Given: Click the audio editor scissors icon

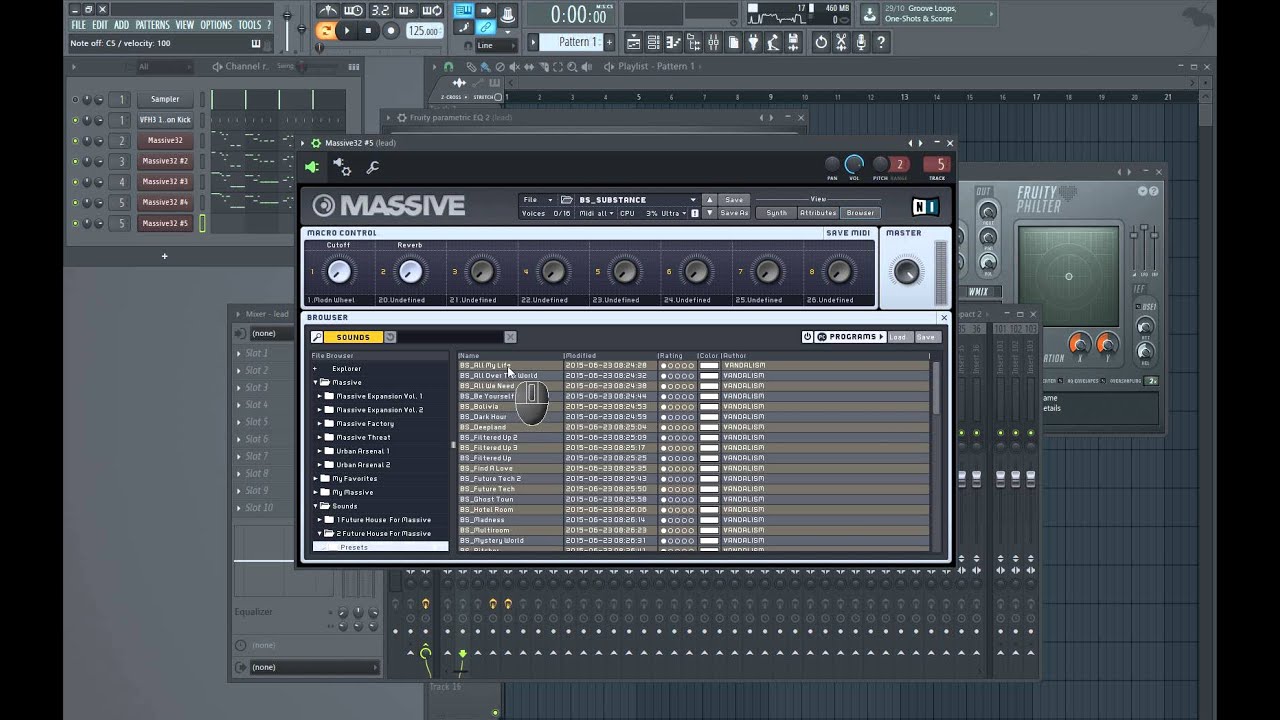Looking at the screenshot, I should point(841,42).
